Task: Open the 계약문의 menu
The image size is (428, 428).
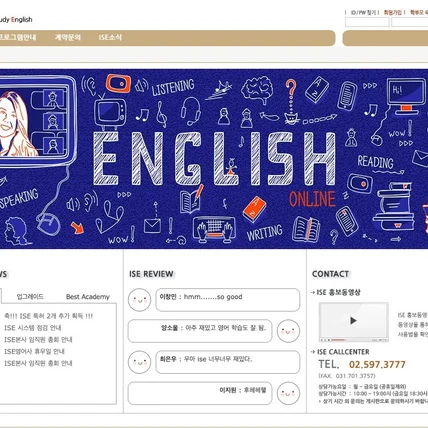Action: pos(68,37)
